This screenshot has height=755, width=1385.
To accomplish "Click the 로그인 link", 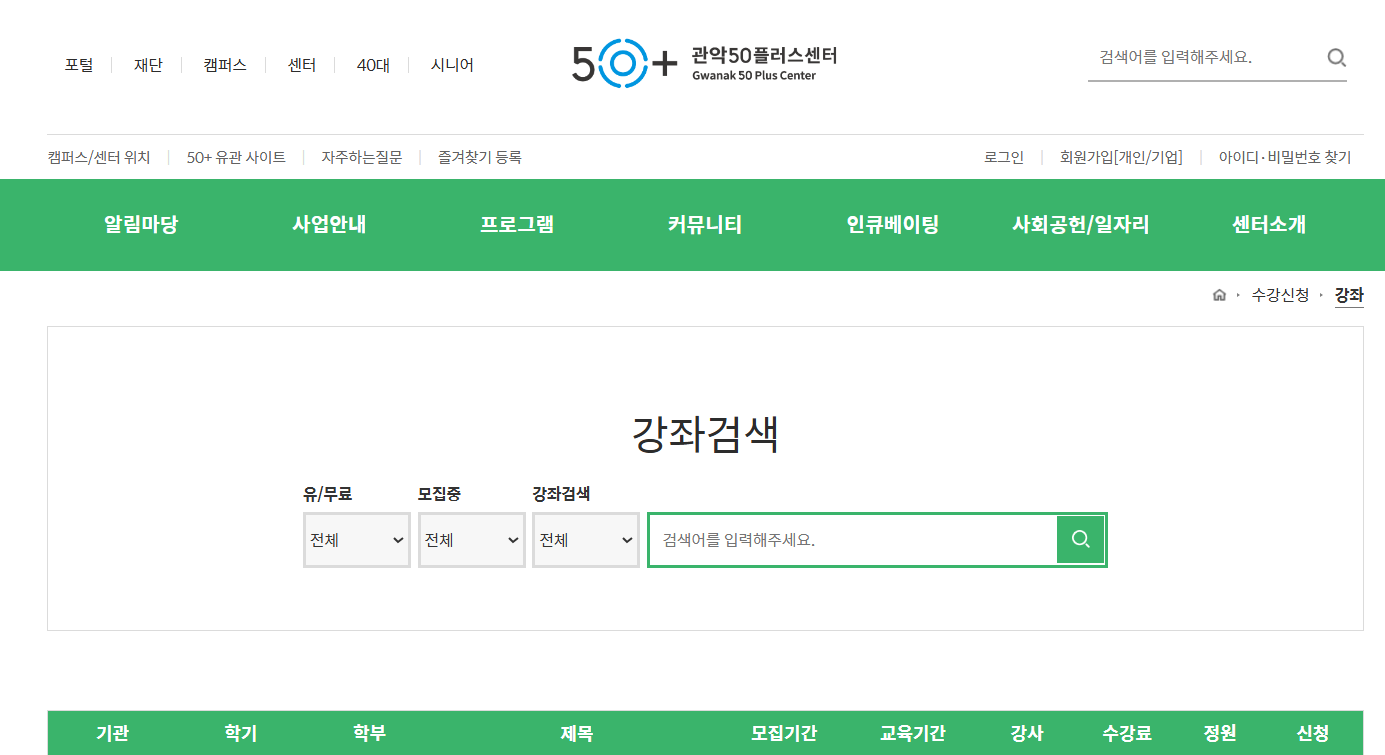I will [1004, 157].
